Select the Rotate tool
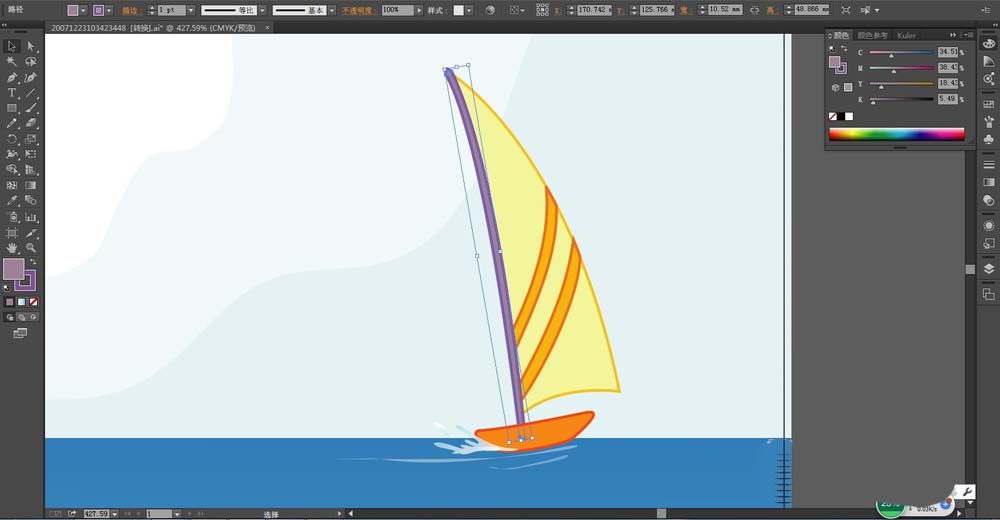The image size is (1000, 520). tap(11, 138)
